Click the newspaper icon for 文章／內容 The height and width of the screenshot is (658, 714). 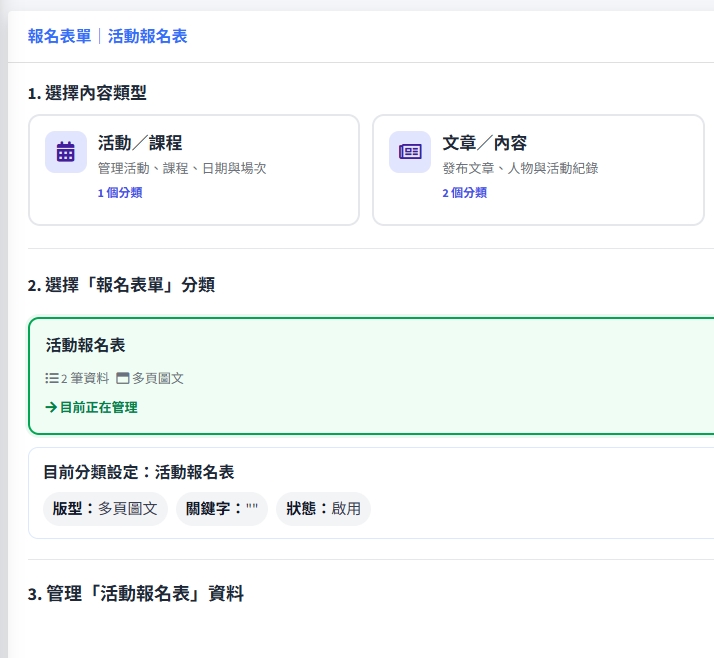[410, 152]
